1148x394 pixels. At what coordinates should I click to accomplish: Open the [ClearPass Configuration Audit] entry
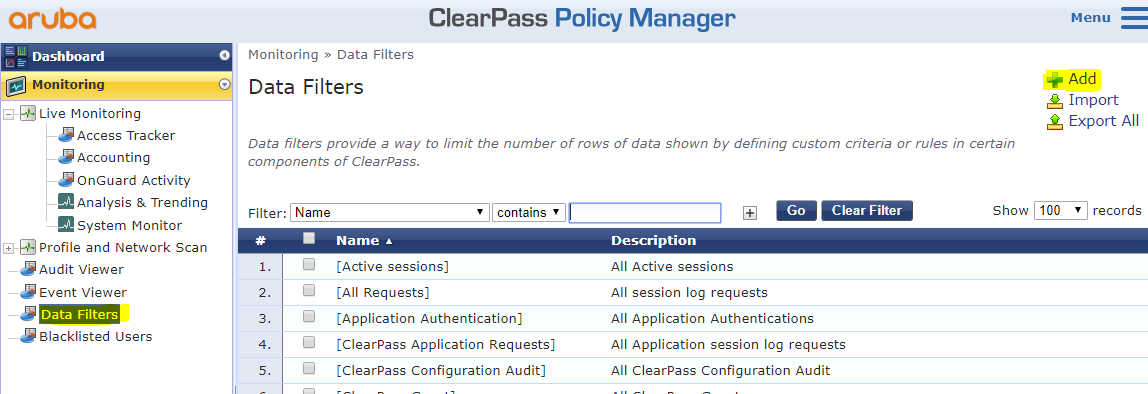441,371
